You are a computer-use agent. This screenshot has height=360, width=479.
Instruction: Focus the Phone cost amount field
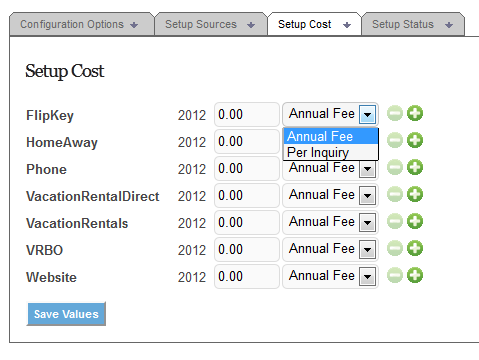point(247,168)
